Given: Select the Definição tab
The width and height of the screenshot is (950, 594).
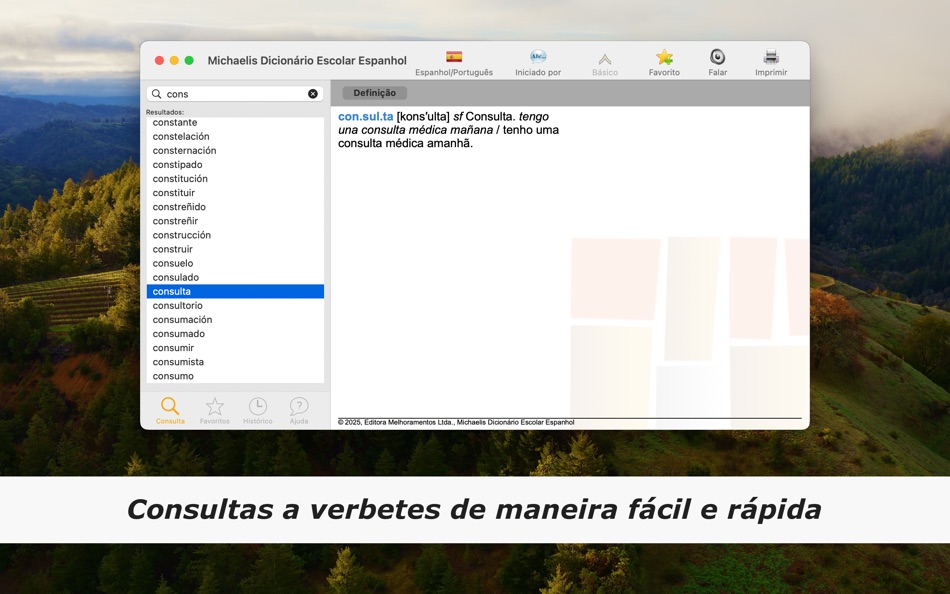Looking at the screenshot, I should (374, 93).
